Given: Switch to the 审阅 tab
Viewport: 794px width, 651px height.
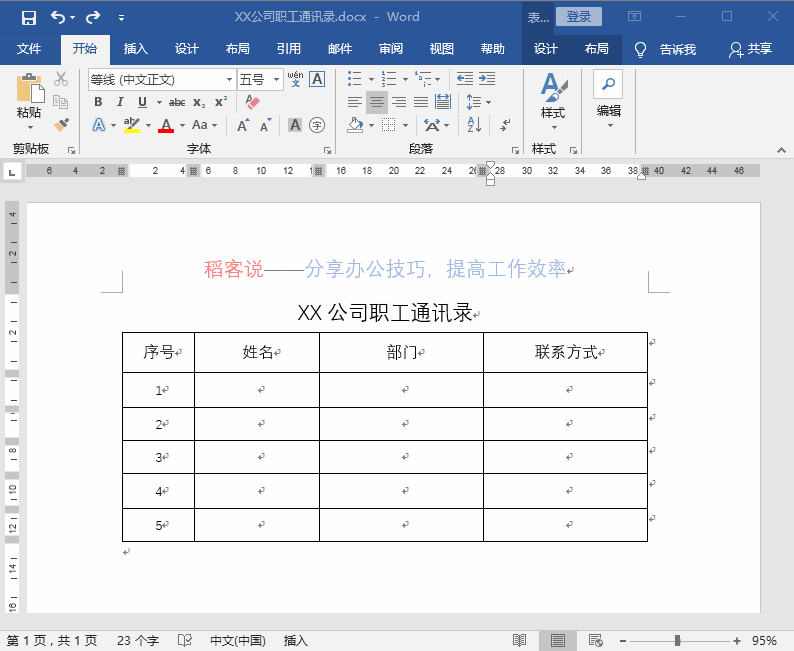Looking at the screenshot, I should 391,49.
